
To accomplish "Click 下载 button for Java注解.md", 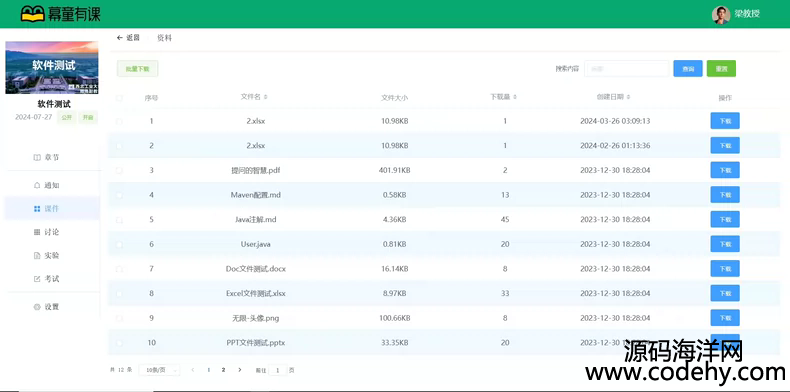I will 725,219.
